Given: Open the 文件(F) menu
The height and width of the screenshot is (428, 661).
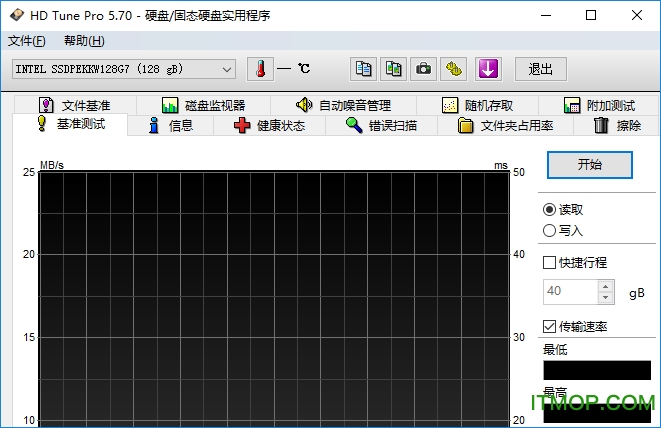Looking at the screenshot, I should pos(27,41).
